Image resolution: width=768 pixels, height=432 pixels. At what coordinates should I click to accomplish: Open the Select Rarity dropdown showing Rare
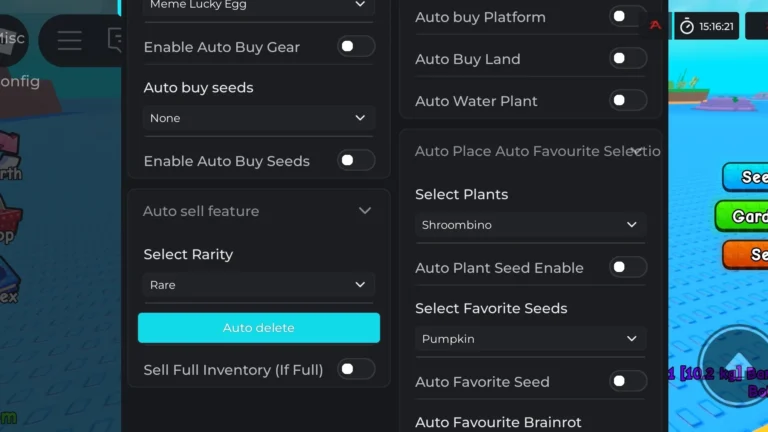258,285
